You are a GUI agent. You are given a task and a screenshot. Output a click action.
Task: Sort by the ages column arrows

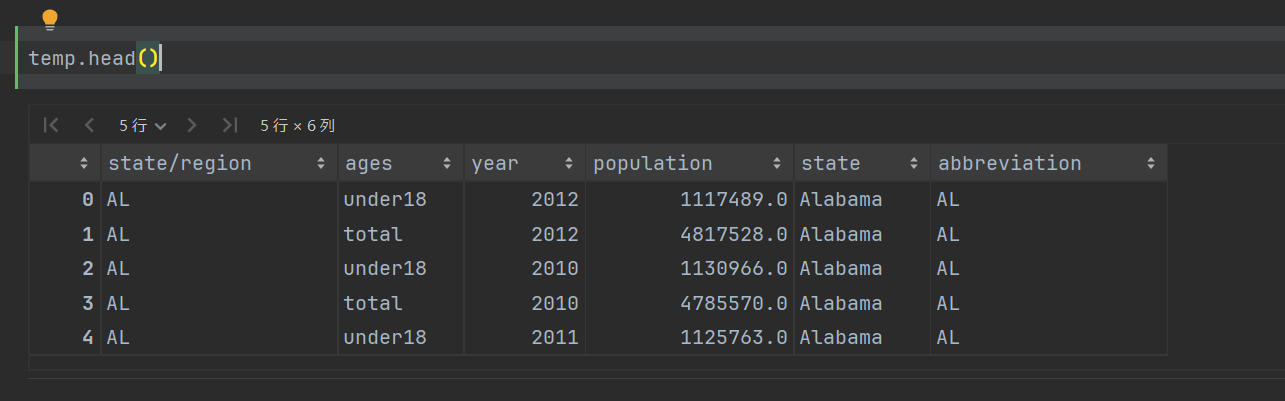pos(447,163)
